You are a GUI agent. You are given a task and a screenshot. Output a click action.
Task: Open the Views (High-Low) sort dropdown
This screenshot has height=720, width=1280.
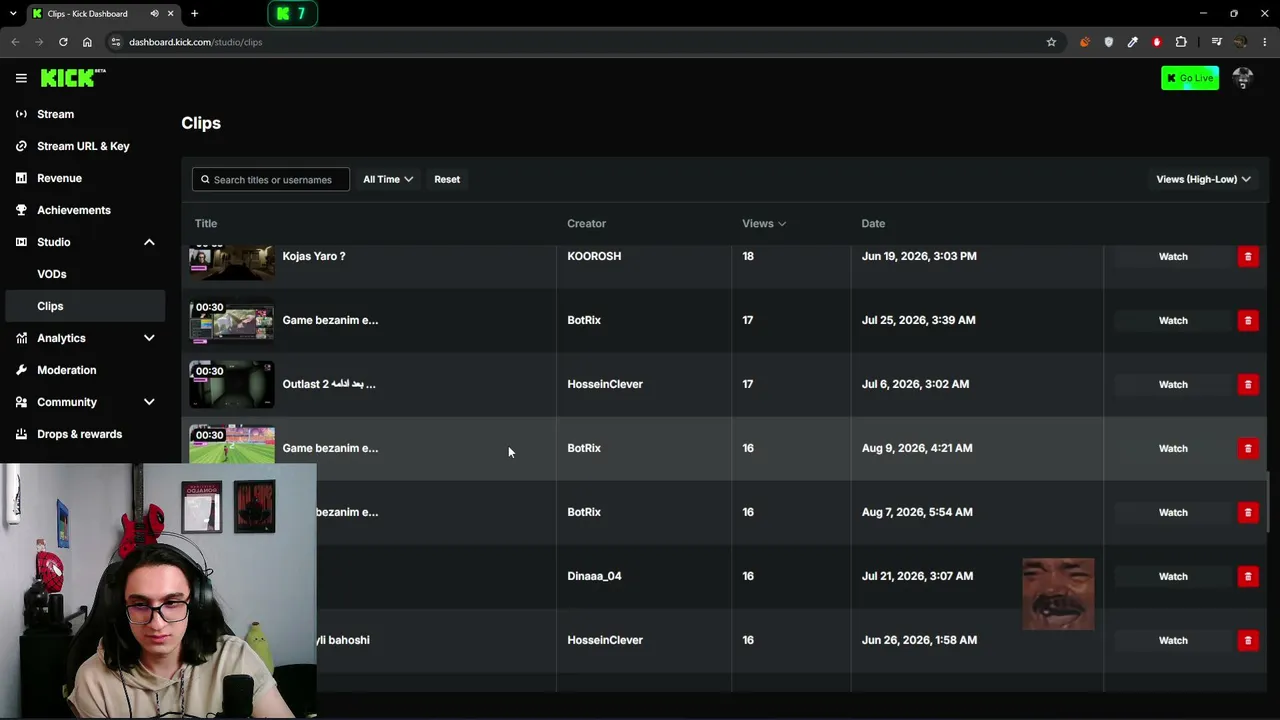click(1203, 180)
